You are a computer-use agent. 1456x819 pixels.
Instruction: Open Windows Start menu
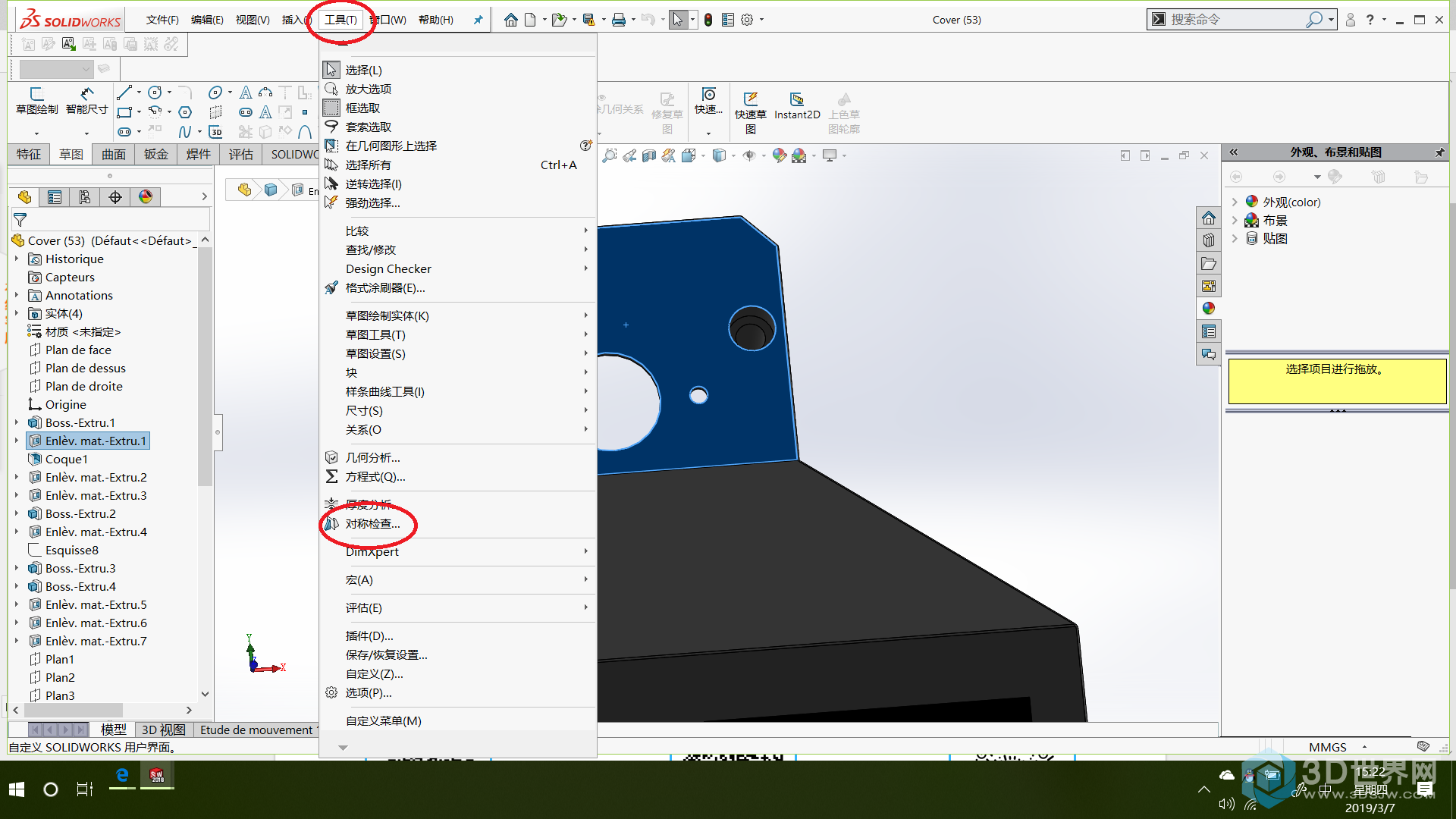17,789
